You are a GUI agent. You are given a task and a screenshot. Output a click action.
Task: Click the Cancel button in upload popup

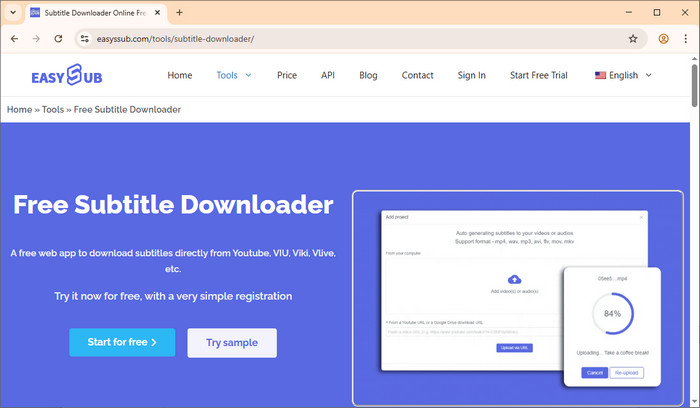pyautogui.click(x=594, y=373)
